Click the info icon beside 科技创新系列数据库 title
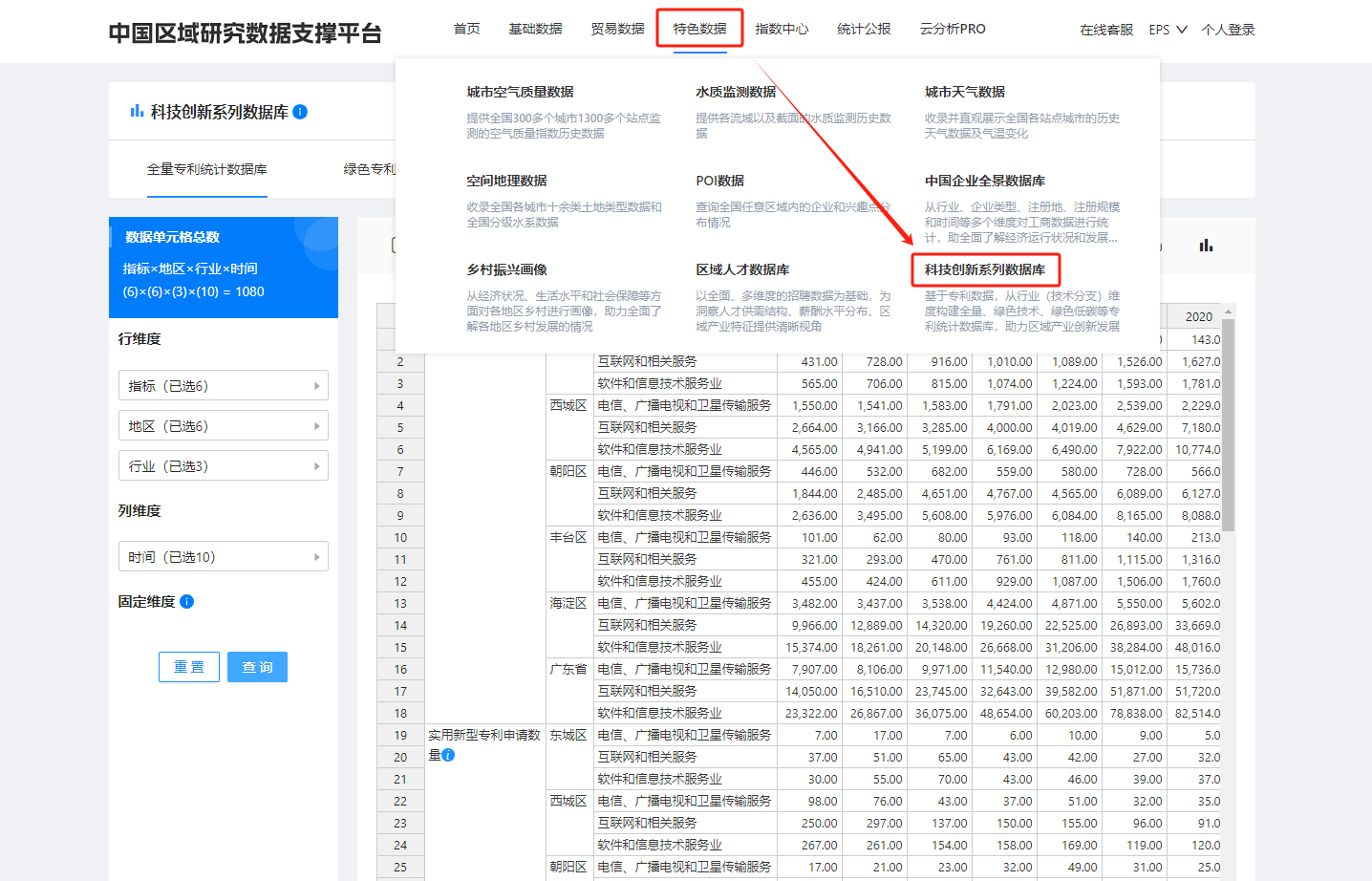 coord(300,112)
